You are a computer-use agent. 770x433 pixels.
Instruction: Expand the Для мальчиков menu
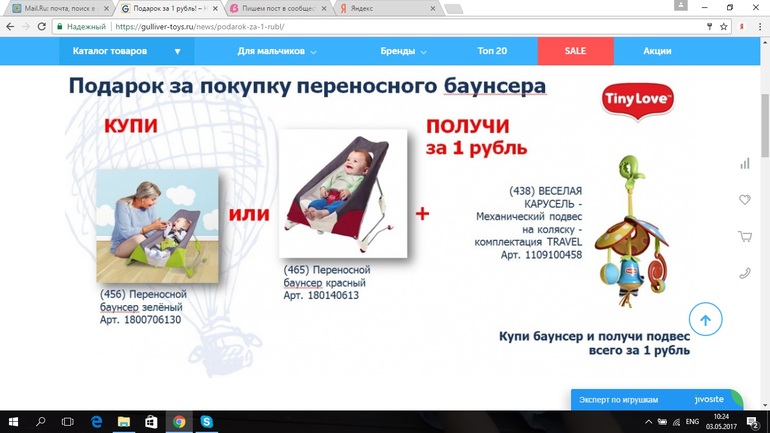[x=277, y=51]
